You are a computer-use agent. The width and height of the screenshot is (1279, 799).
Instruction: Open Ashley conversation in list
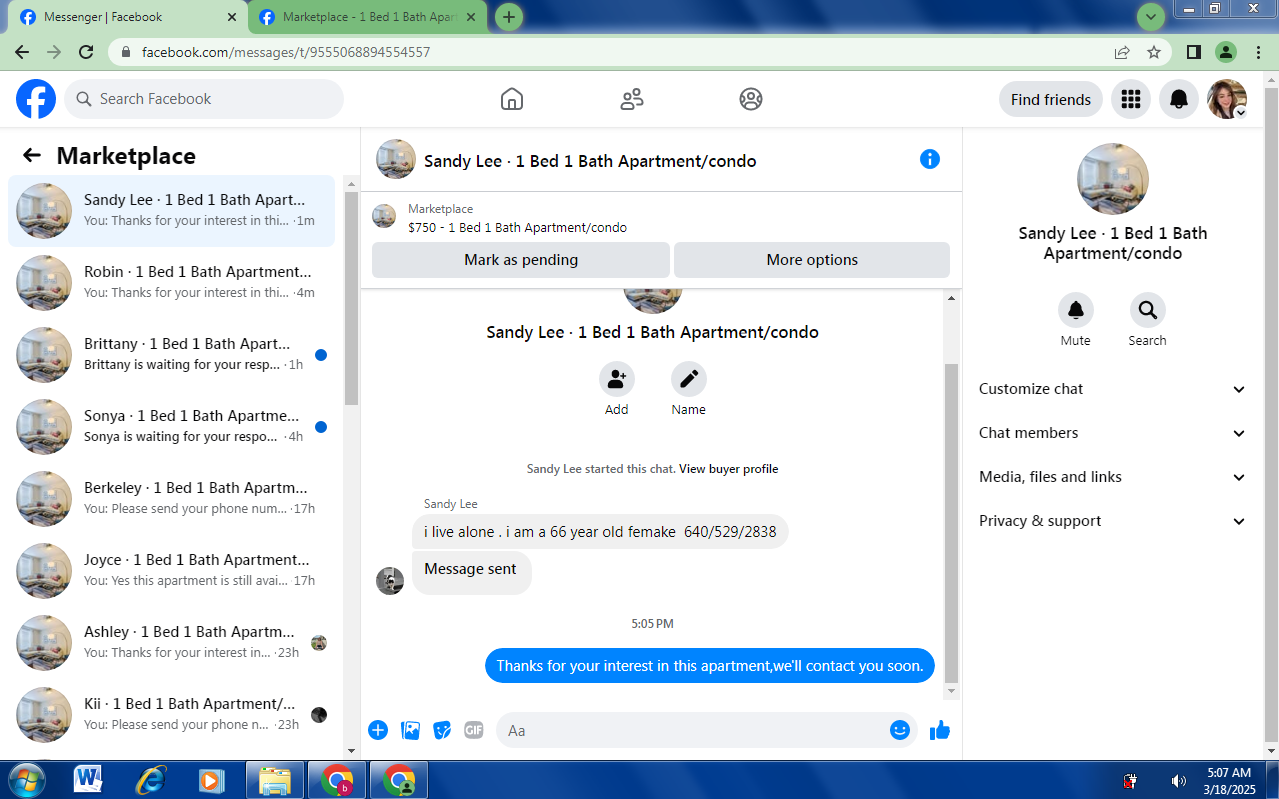[172, 643]
